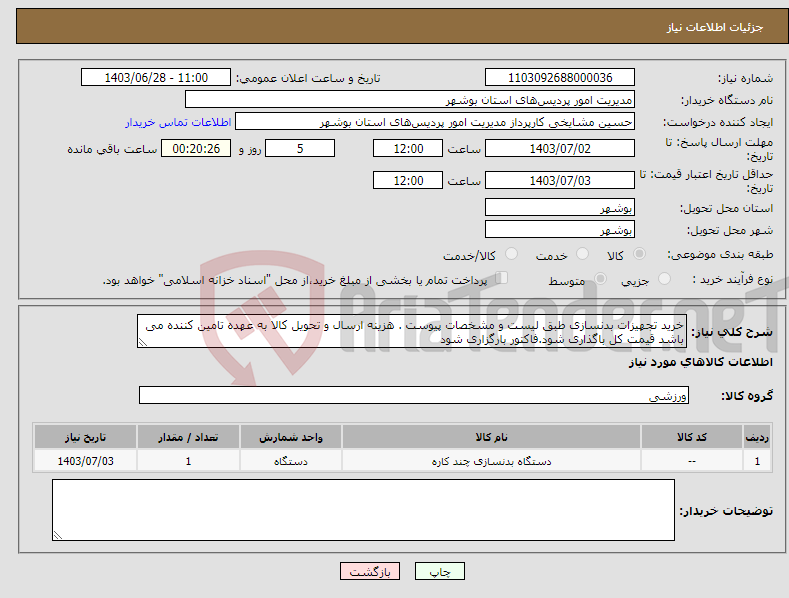Click the remaining time 00:20:26 field
Image resolution: width=789 pixels, height=598 pixels.
pyautogui.click(x=196, y=148)
